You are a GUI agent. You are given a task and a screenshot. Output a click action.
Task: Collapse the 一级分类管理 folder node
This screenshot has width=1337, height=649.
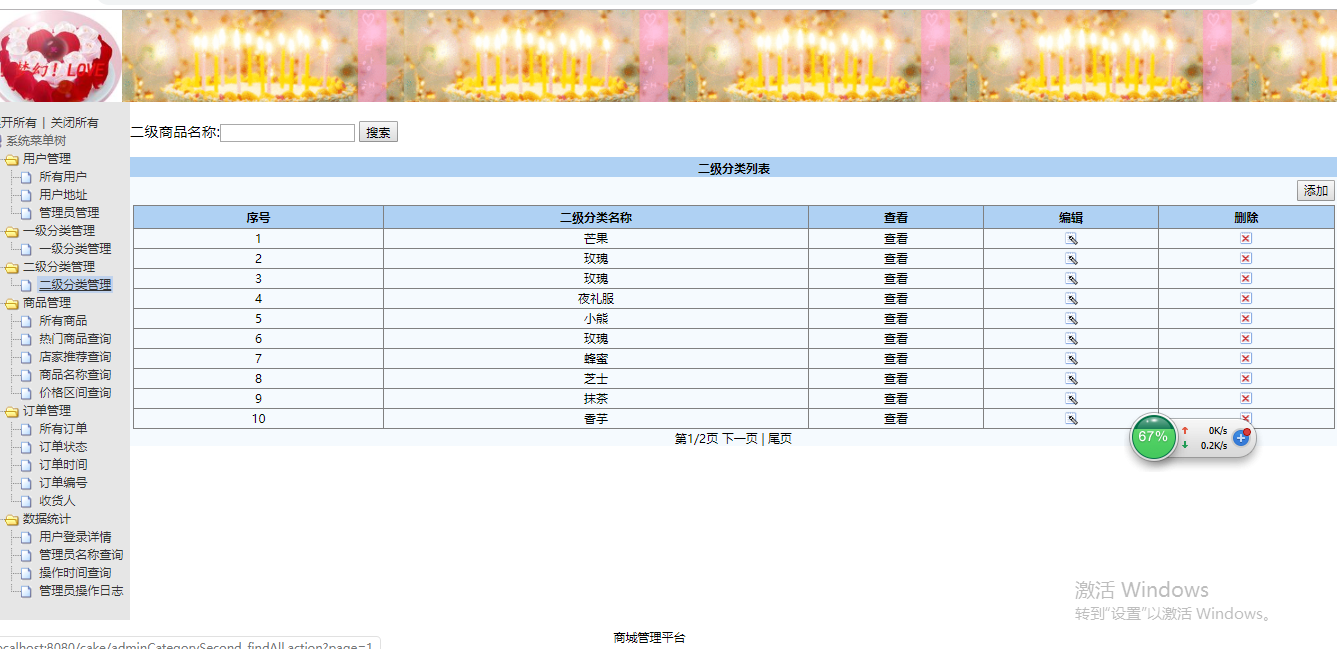click(x=12, y=231)
